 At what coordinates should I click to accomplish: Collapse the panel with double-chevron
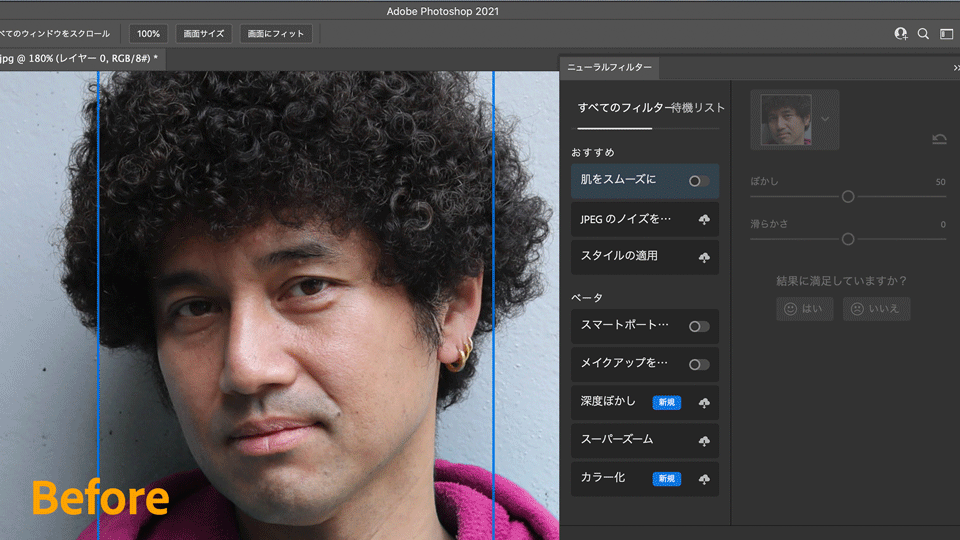pos(956,67)
